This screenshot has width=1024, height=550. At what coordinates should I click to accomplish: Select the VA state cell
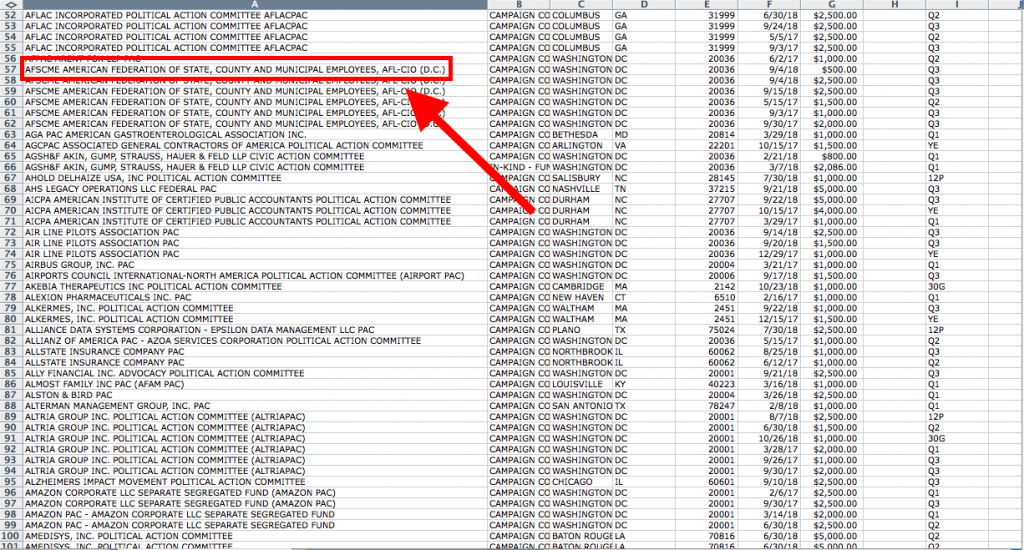click(x=644, y=145)
